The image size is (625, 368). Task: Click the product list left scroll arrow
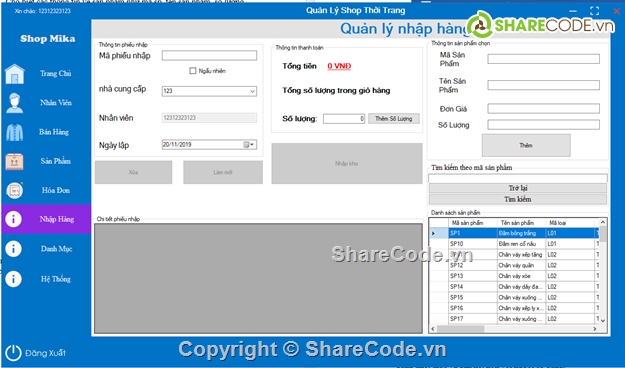(433, 329)
